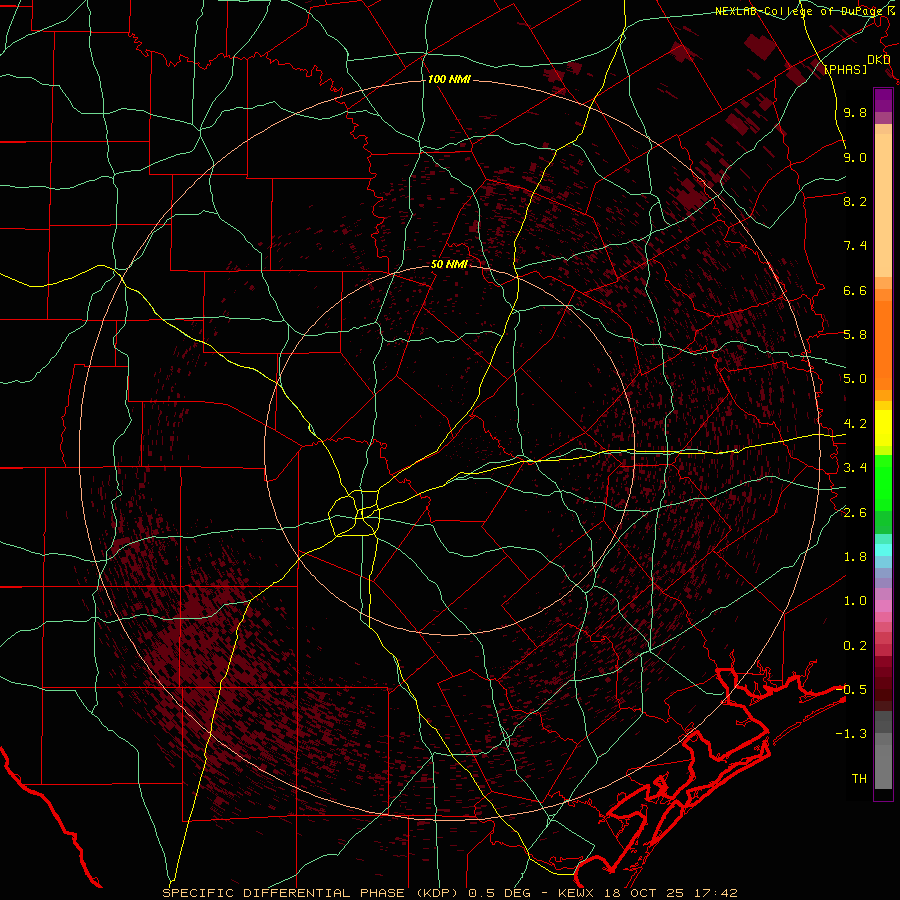Screen dimensions: 900x900
Task: Click the "TH" threshold label on the scale
Action: (859, 779)
